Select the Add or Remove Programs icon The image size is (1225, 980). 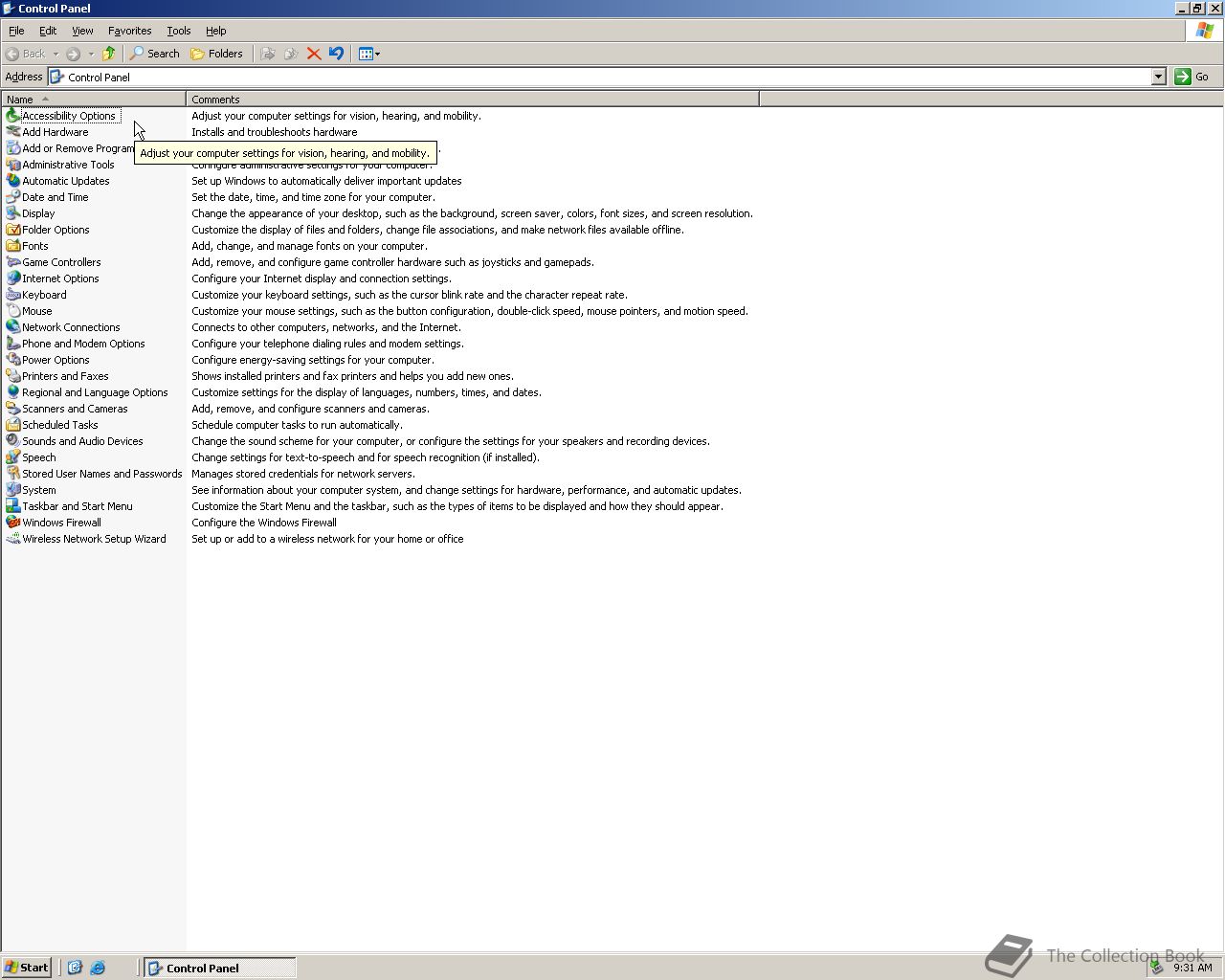13,148
